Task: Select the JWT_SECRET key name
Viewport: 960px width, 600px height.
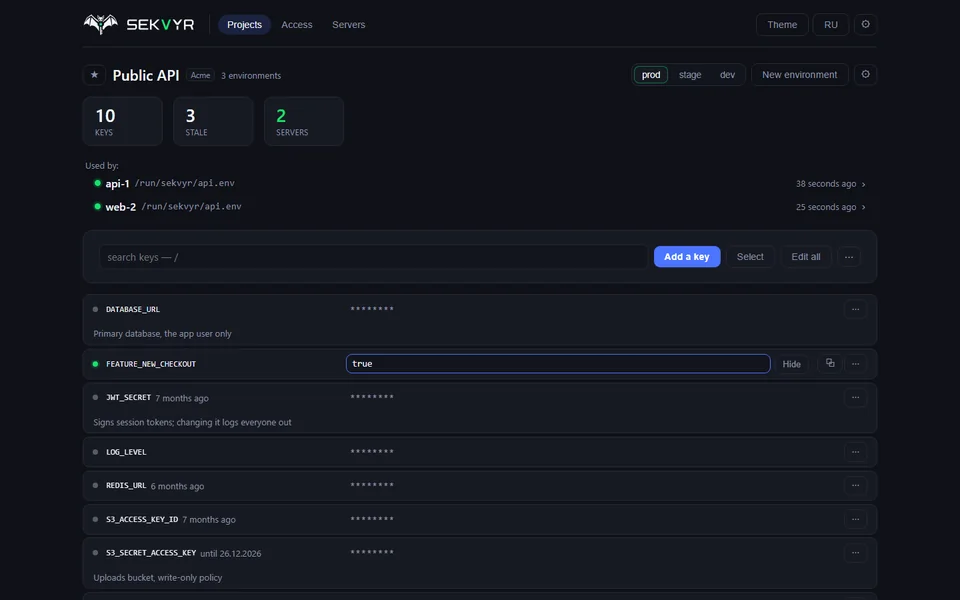Action: click(x=129, y=397)
